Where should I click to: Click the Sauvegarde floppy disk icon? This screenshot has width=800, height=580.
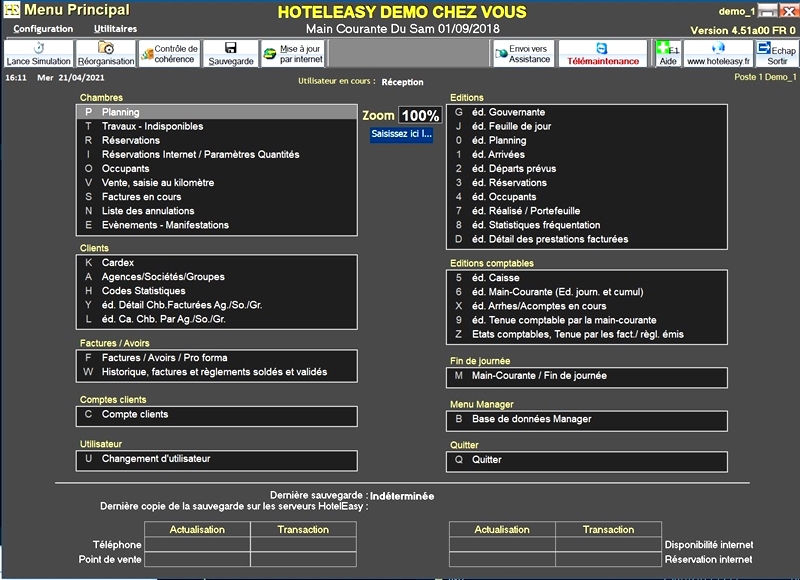click(230, 54)
